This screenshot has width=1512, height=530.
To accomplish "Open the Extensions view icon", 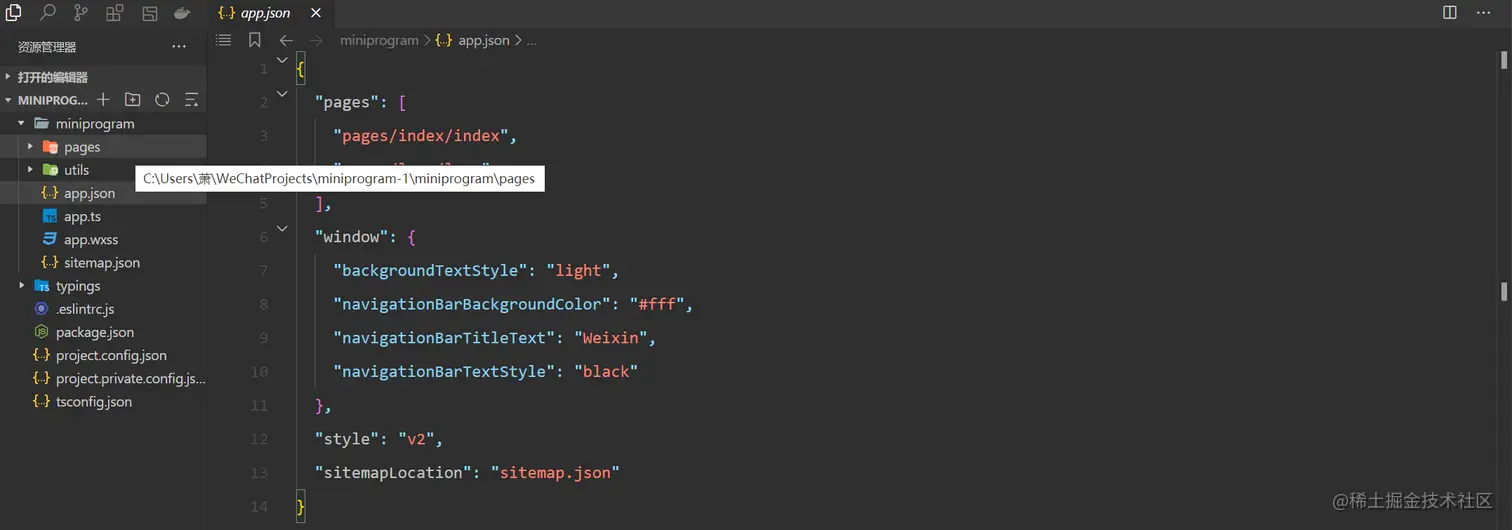I will 115,13.
